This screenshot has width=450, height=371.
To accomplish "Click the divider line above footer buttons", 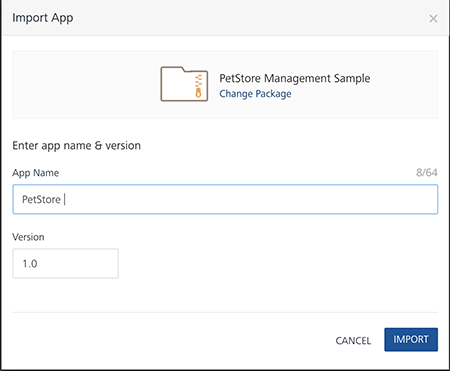I will (x=225, y=312).
